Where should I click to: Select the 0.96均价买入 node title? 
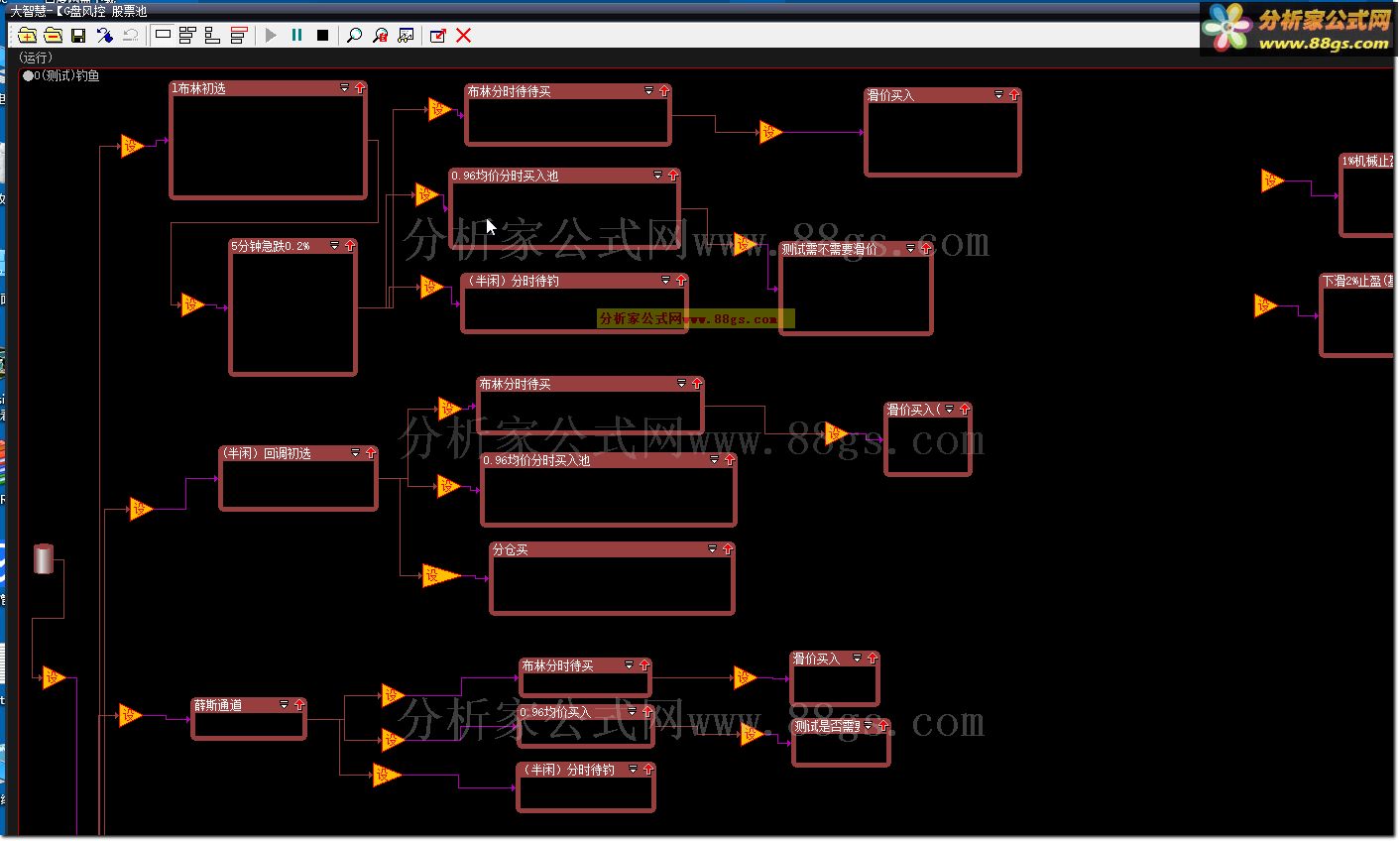point(556,712)
